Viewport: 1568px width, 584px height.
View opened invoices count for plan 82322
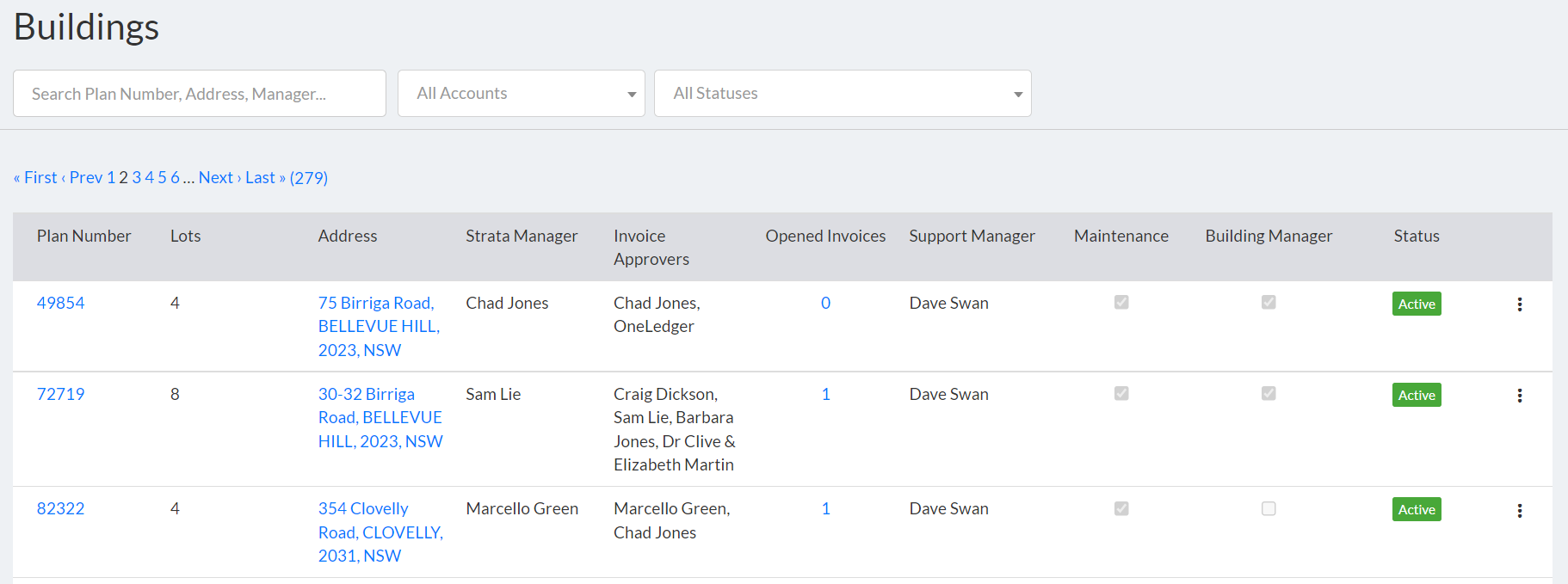(x=825, y=508)
